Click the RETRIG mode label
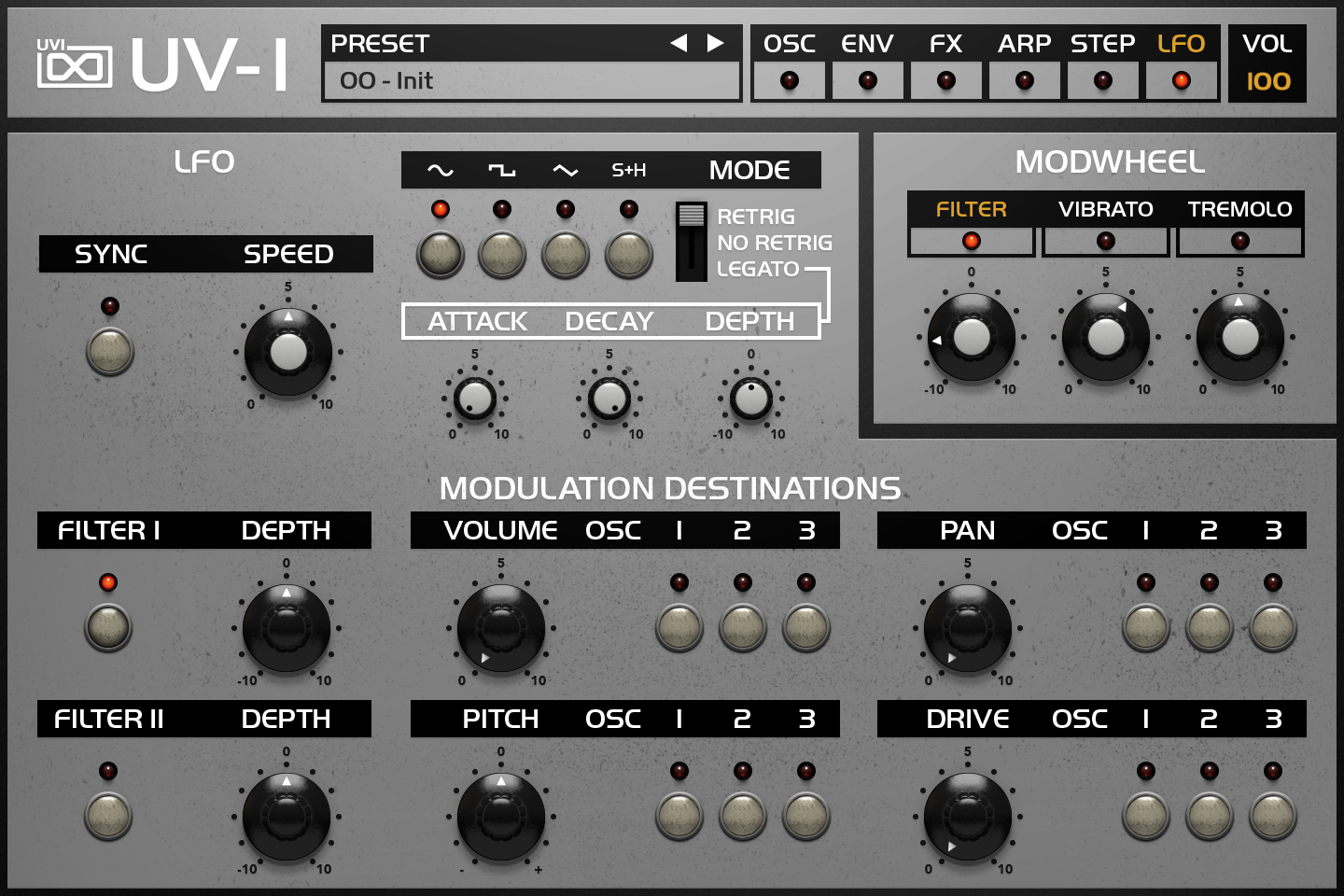The height and width of the screenshot is (896, 1344). pyautogui.click(x=756, y=217)
